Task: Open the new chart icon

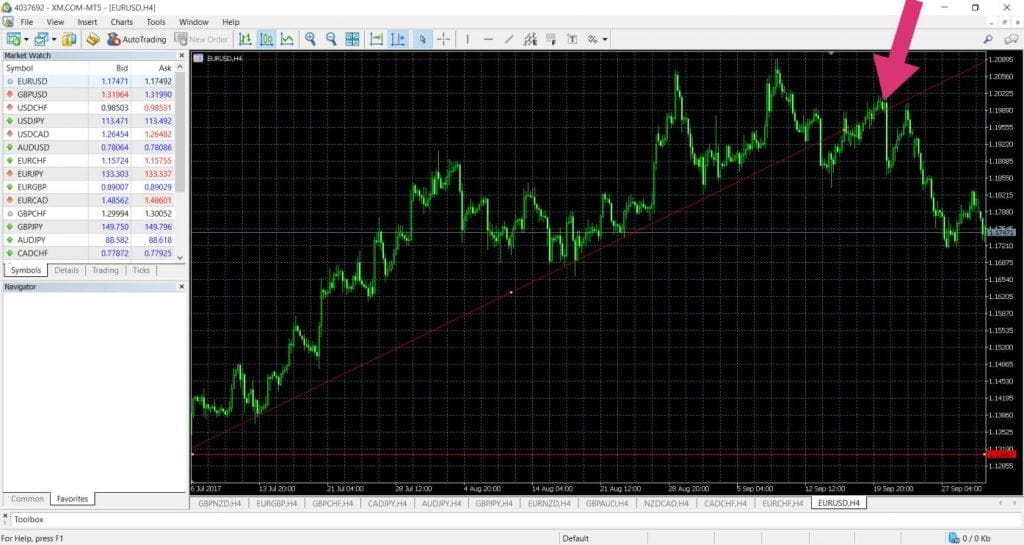Action: (13, 39)
